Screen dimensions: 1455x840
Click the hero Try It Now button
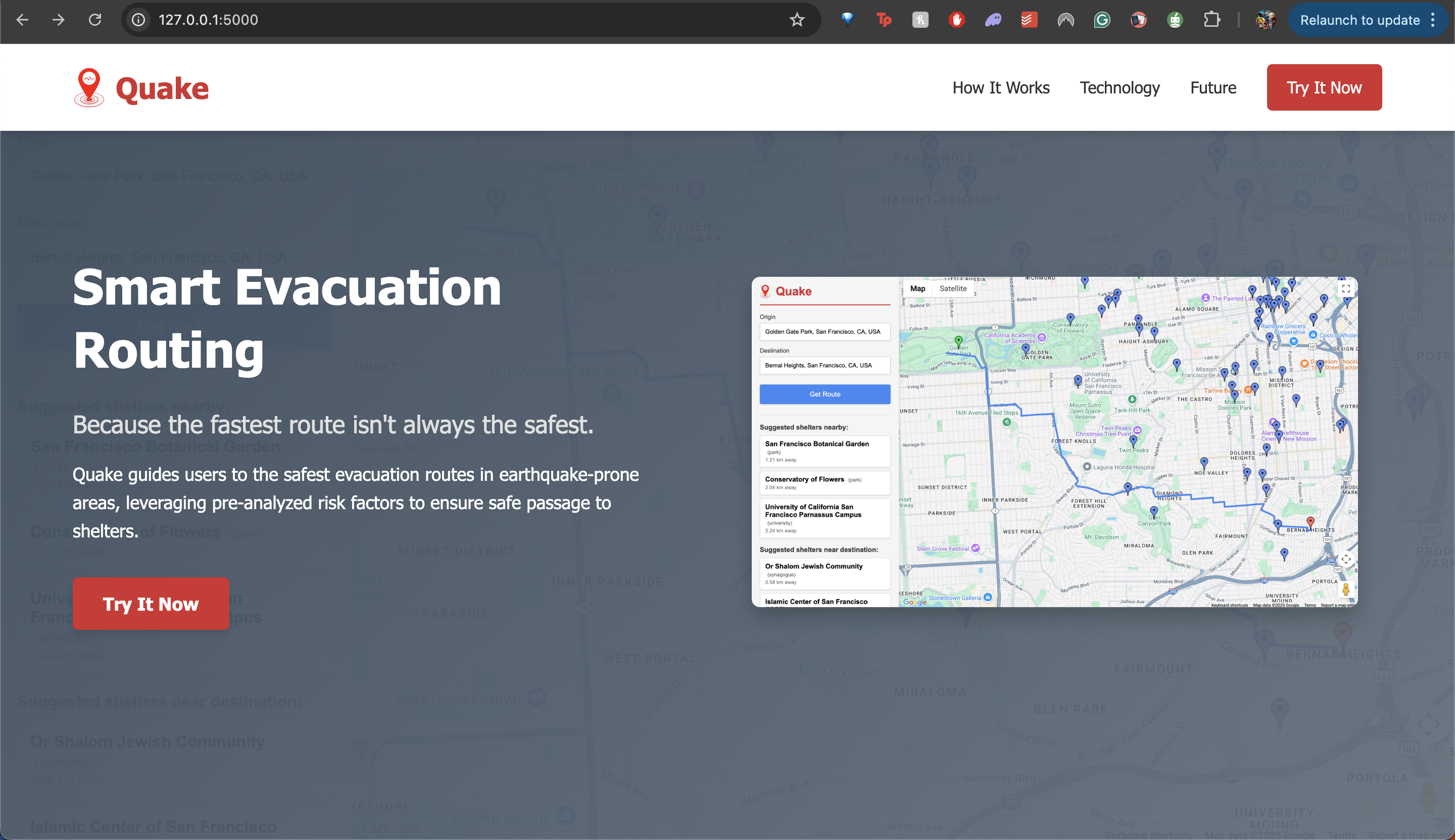coord(151,604)
